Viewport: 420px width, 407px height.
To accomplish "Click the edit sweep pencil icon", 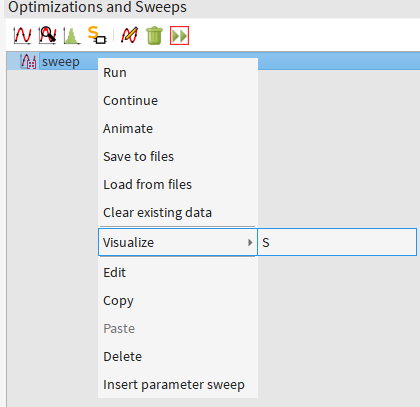I will point(130,35).
